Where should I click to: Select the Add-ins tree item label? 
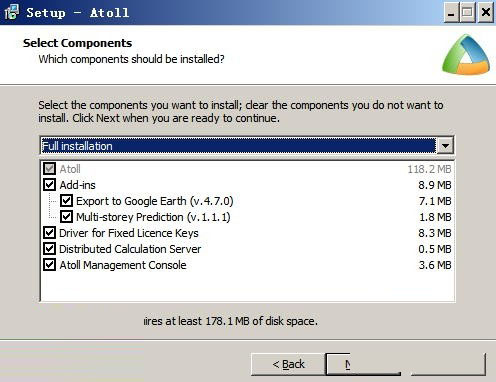77,185
